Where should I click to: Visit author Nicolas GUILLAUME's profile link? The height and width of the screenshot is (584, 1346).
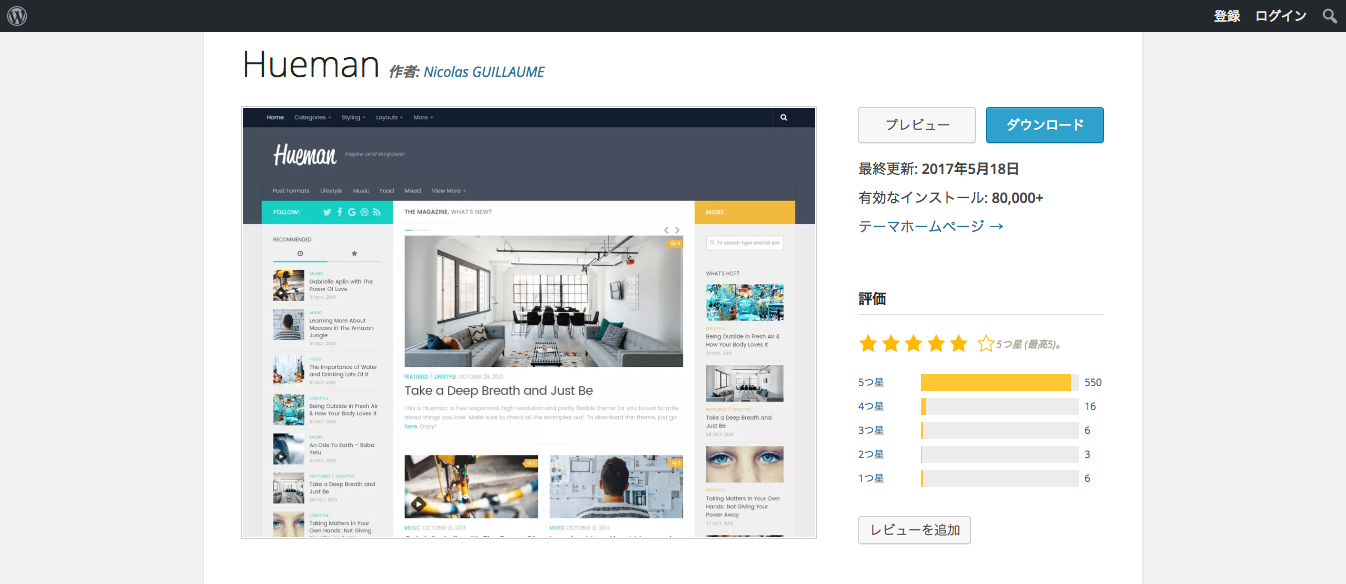[484, 72]
